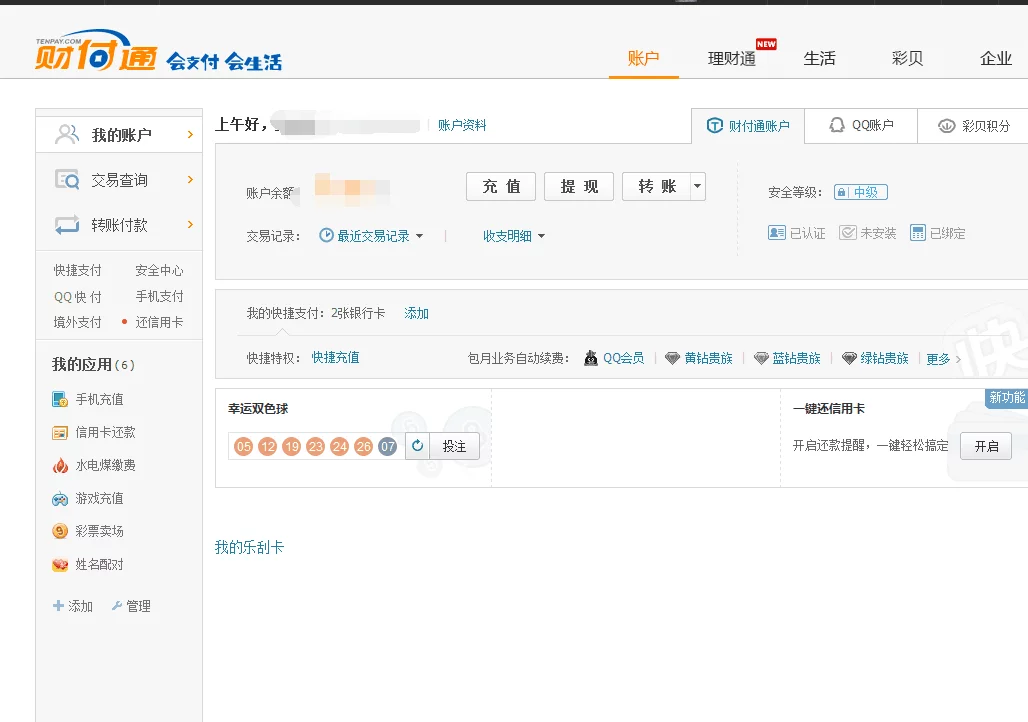
Task: Click the 一键还信用卡 heading
Action: [829, 409]
